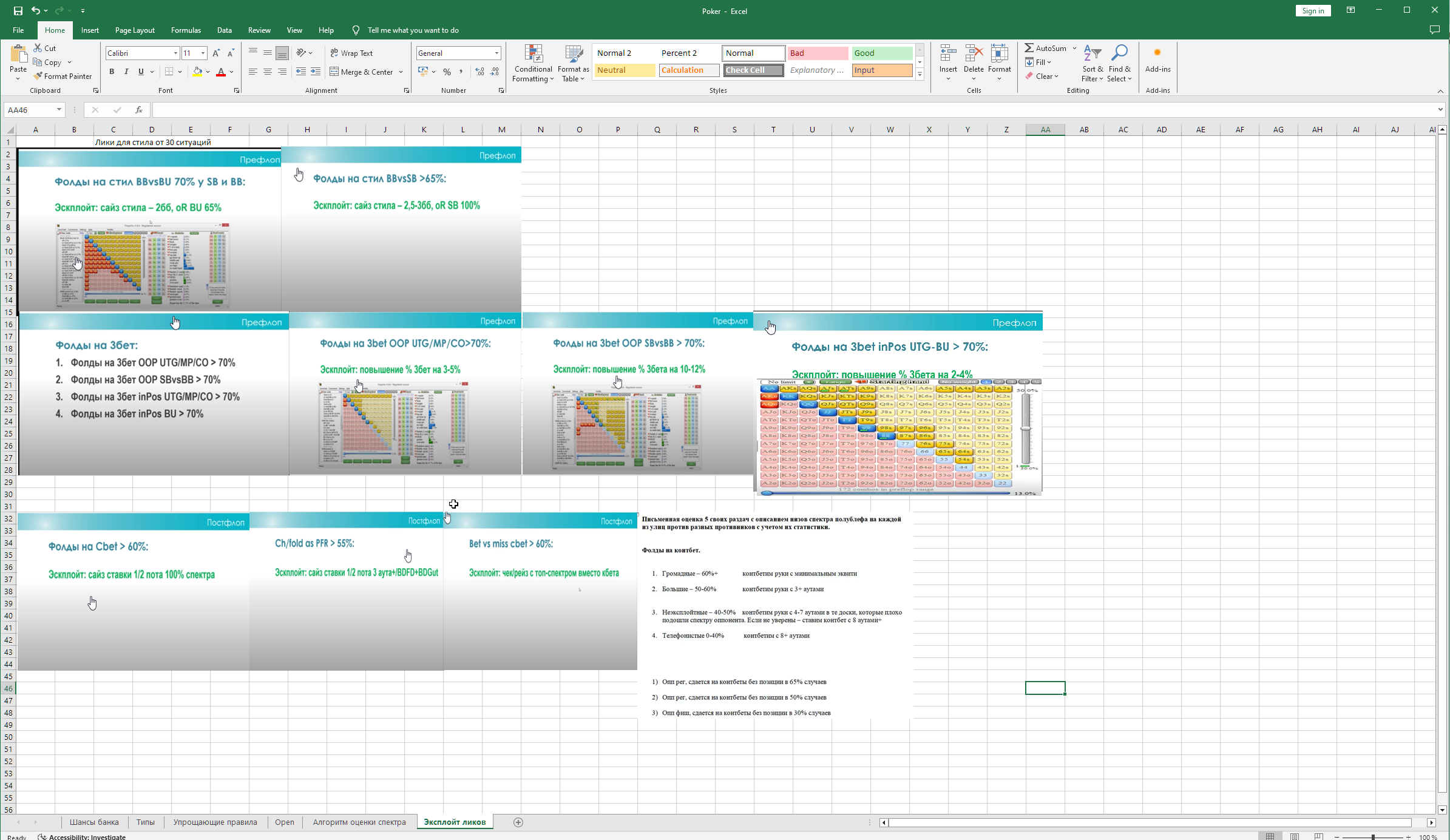This screenshot has height=840, width=1450.
Task: Click the Insert Function fx icon
Action: tap(139, 110)
